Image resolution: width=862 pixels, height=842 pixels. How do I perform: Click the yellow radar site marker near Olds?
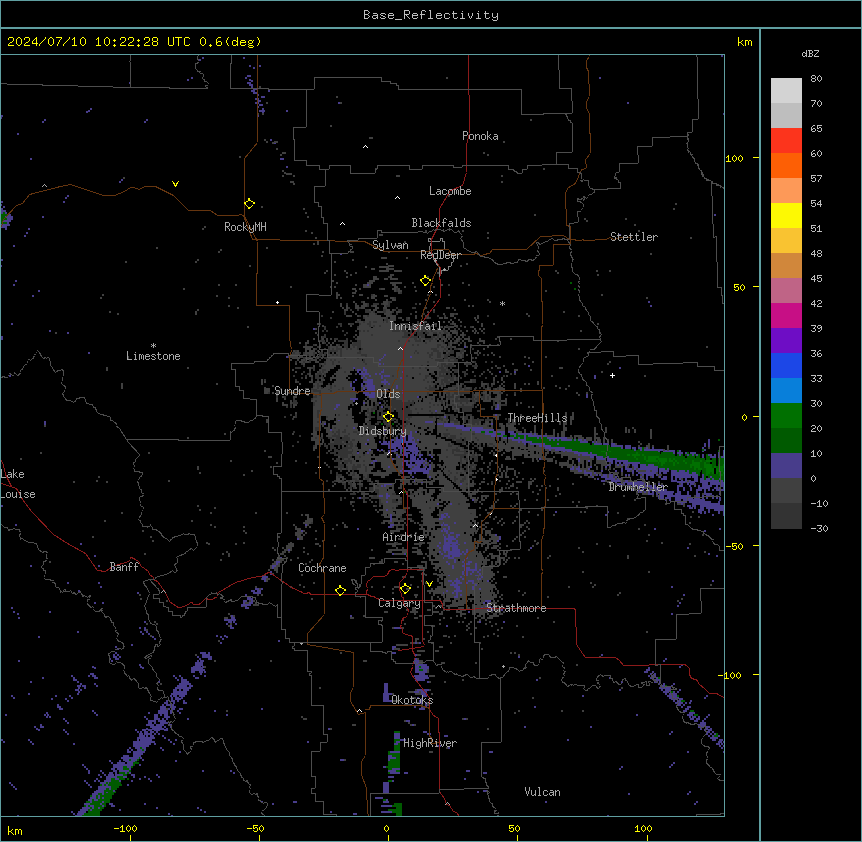pyautogui.click(x=388, y=416)
